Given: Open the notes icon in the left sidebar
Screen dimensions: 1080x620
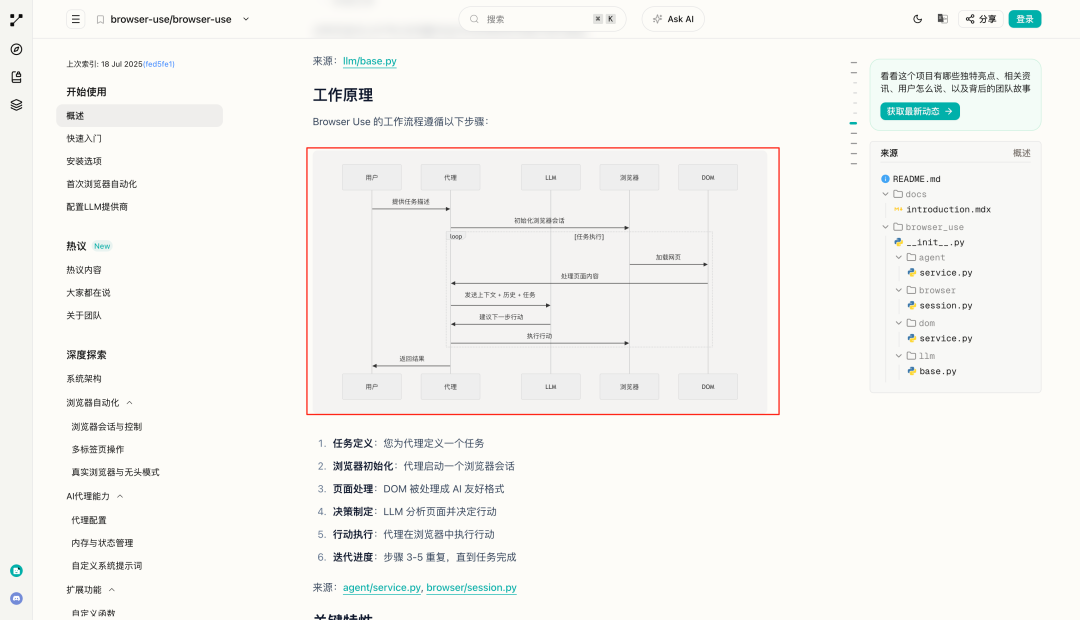Looking at the screenshot, I should tap(15, 76).
